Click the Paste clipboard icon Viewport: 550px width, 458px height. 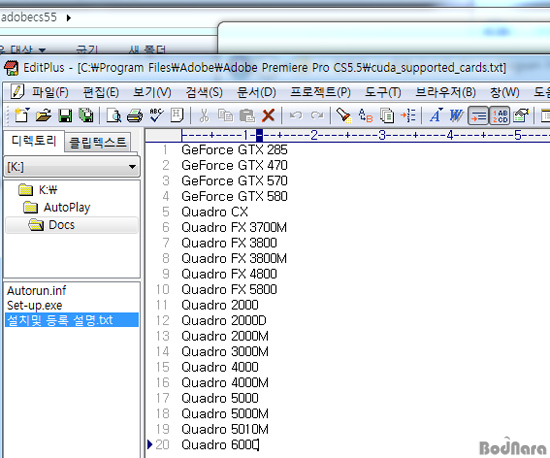(x=247, y=115)
